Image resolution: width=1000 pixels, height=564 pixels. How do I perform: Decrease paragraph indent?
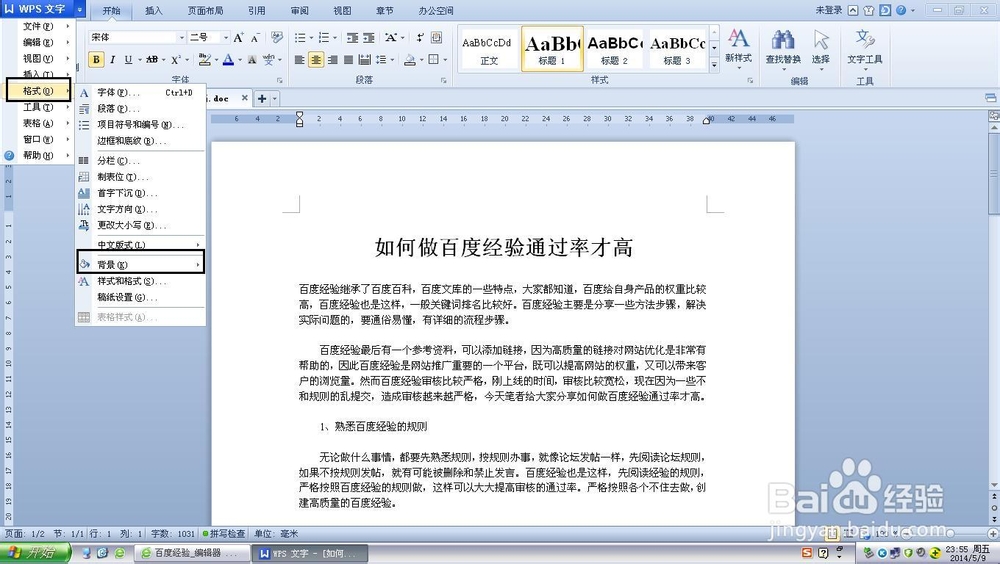pyautogui.click(x=352, y=38)
